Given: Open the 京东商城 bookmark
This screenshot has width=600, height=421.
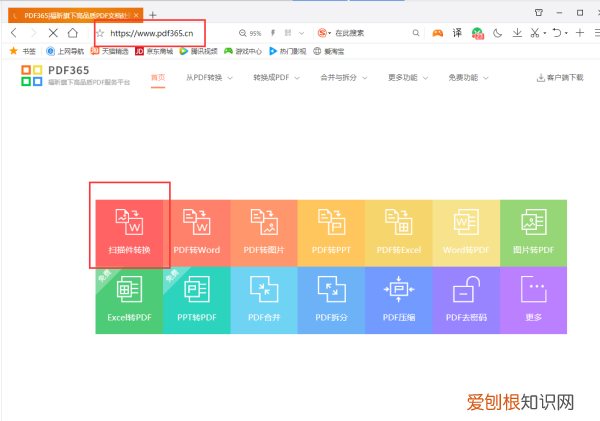Looking at the screenshot, I should [154, 51].
